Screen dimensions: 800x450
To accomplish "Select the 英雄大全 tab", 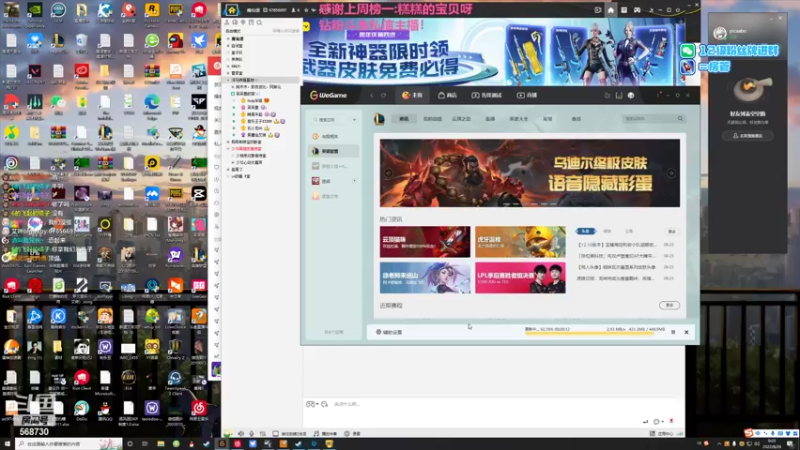I will (518, 119).
